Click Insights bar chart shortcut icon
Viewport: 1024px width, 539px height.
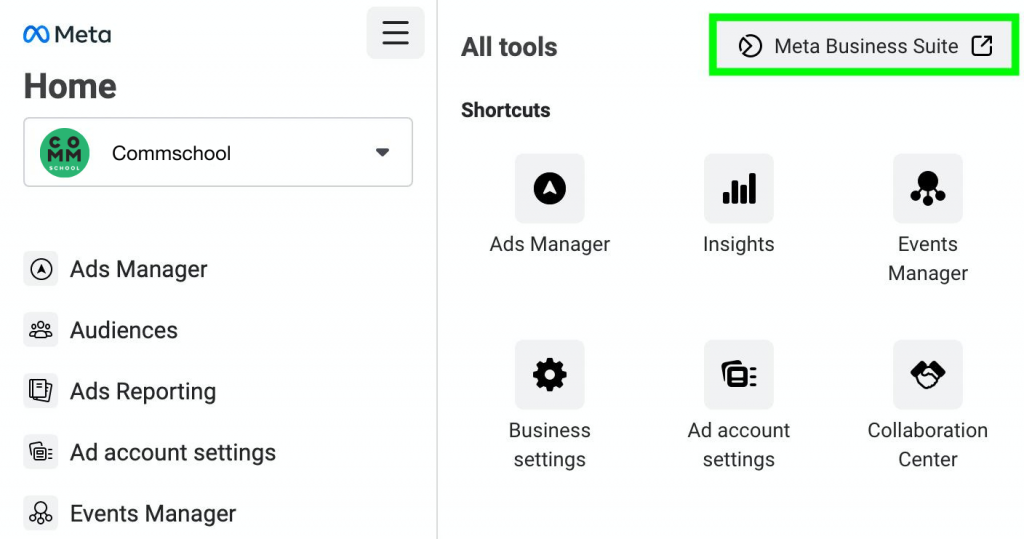739,189
